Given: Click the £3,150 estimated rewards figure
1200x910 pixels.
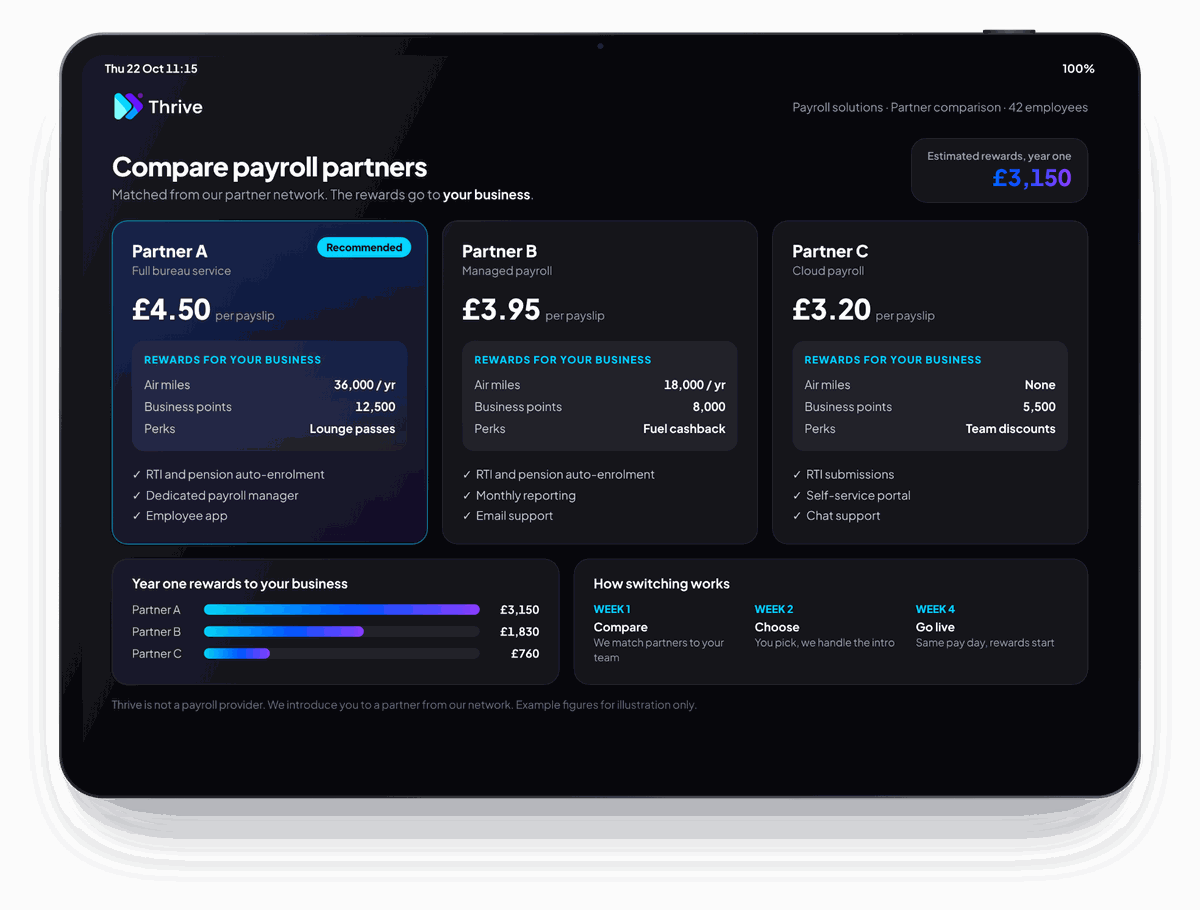Looking at the screenshot, I should pyautogui.click(x=1032, y=178).
